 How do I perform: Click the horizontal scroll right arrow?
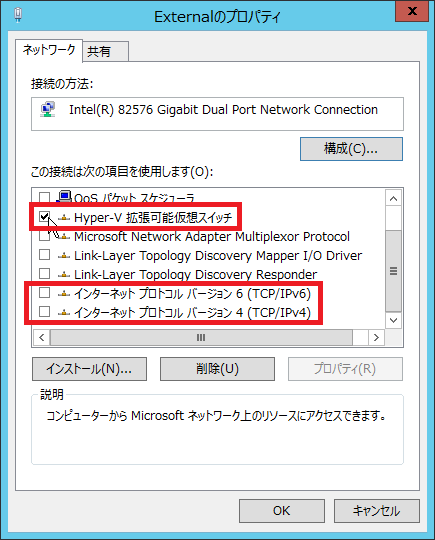[376, 338]
